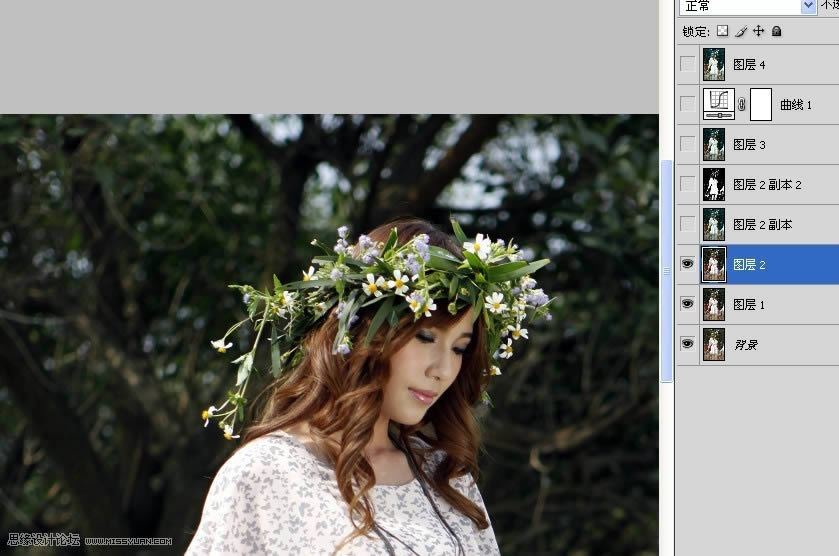
Task: Hide the 图层 2 layer using eye icon
Action: pos(687,264)
